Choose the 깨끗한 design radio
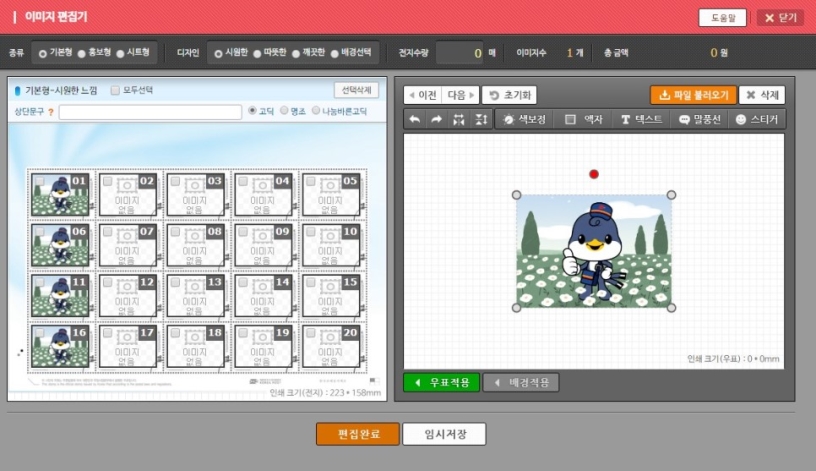The height and width of the screenshot is (471, 816). 296,54
